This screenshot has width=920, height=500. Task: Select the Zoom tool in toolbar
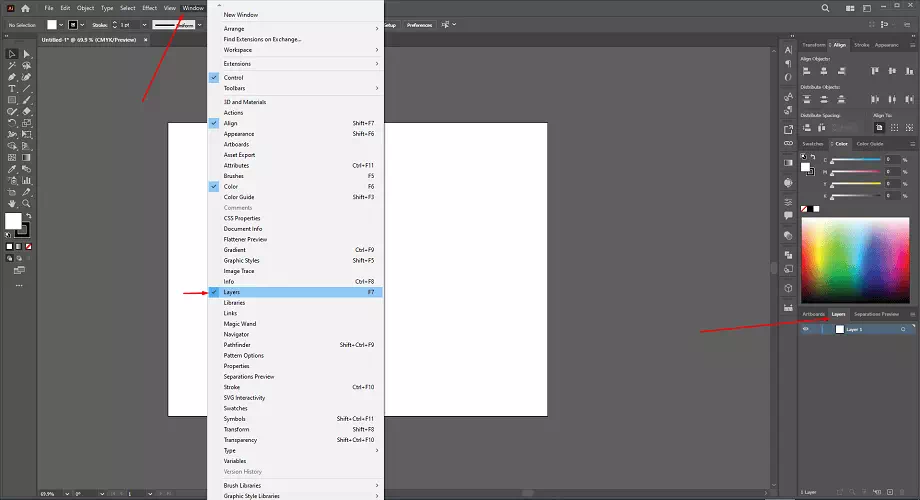(26, 204)
